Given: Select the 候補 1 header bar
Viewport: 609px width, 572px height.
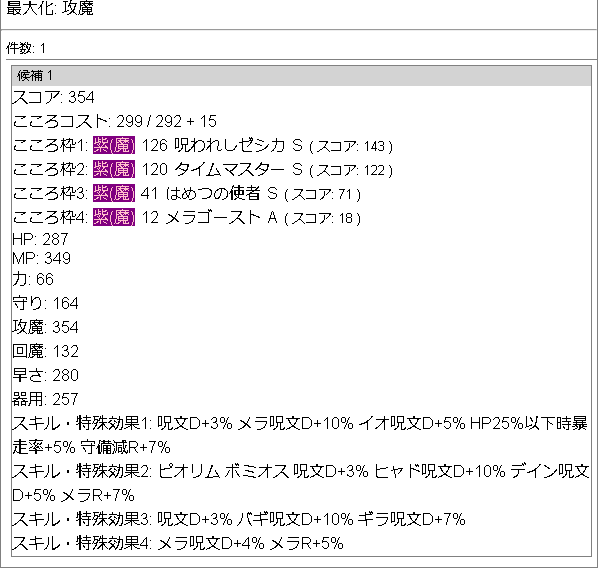Looking at the screenshot, I should (x=301, y=76).
